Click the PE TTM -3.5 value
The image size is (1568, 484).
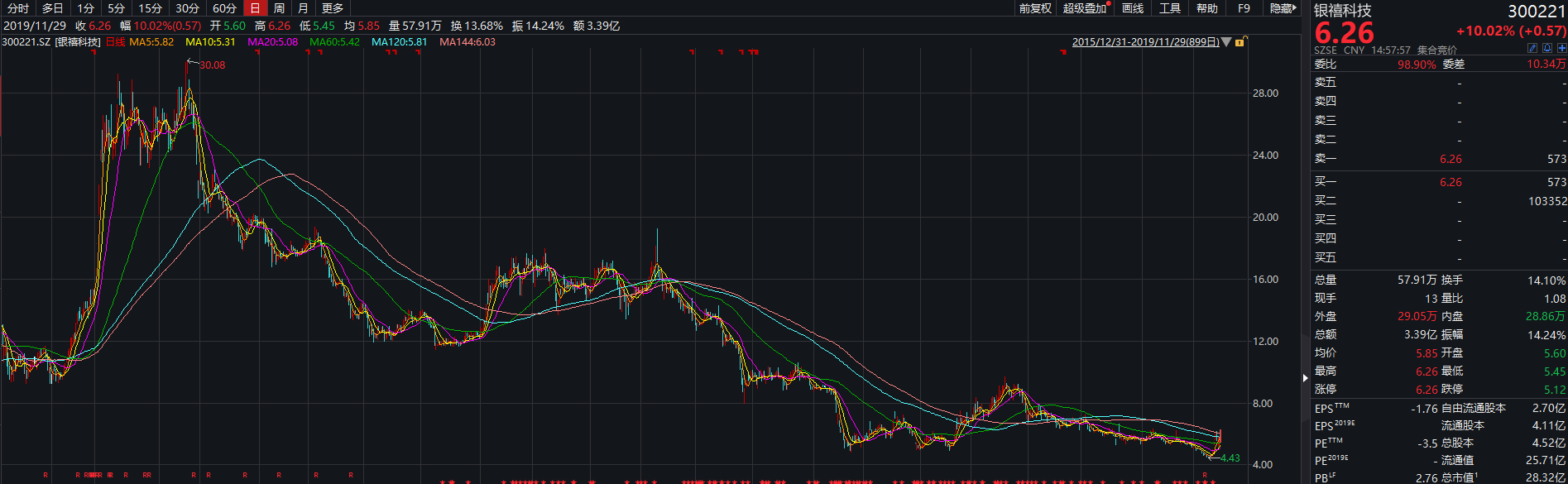(x=1427, y=443)
